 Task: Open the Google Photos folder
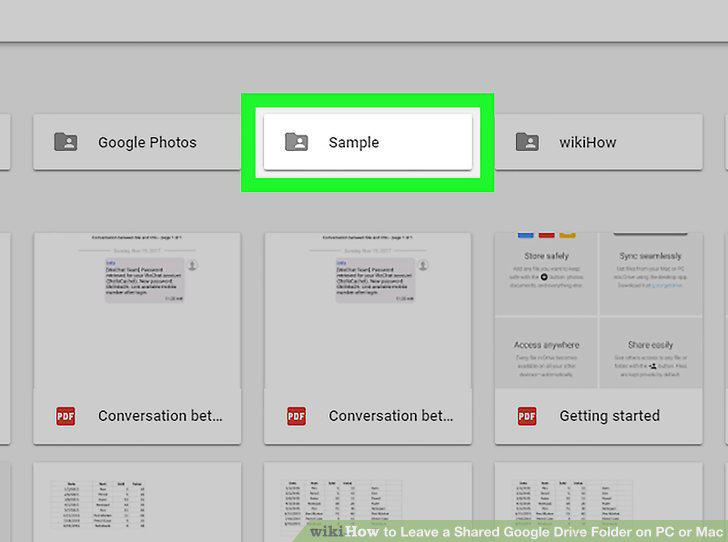136,142
